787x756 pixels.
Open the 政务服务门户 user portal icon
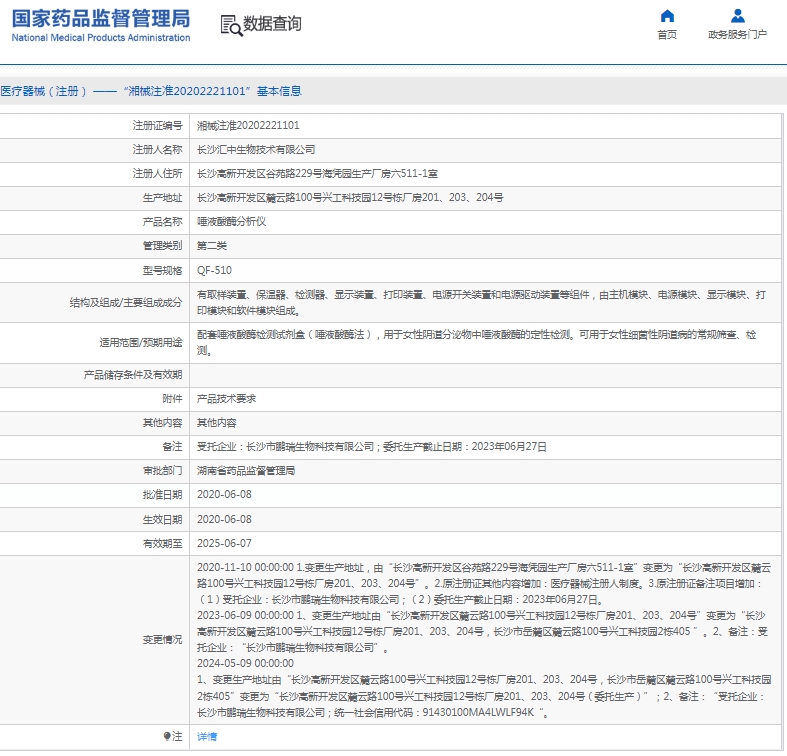click(737, 16)
